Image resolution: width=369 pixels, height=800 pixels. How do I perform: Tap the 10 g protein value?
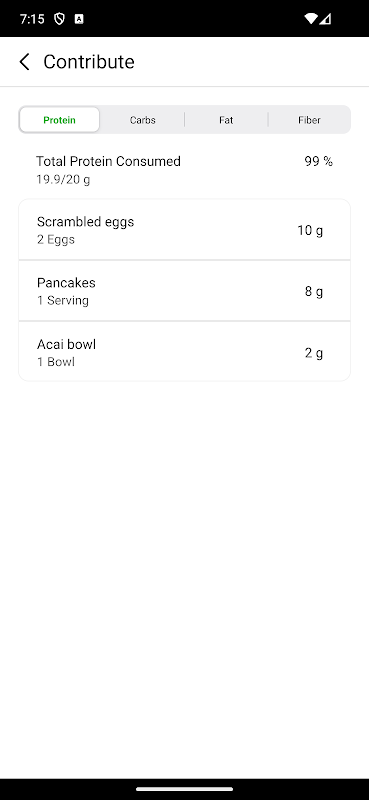(310, 231)
